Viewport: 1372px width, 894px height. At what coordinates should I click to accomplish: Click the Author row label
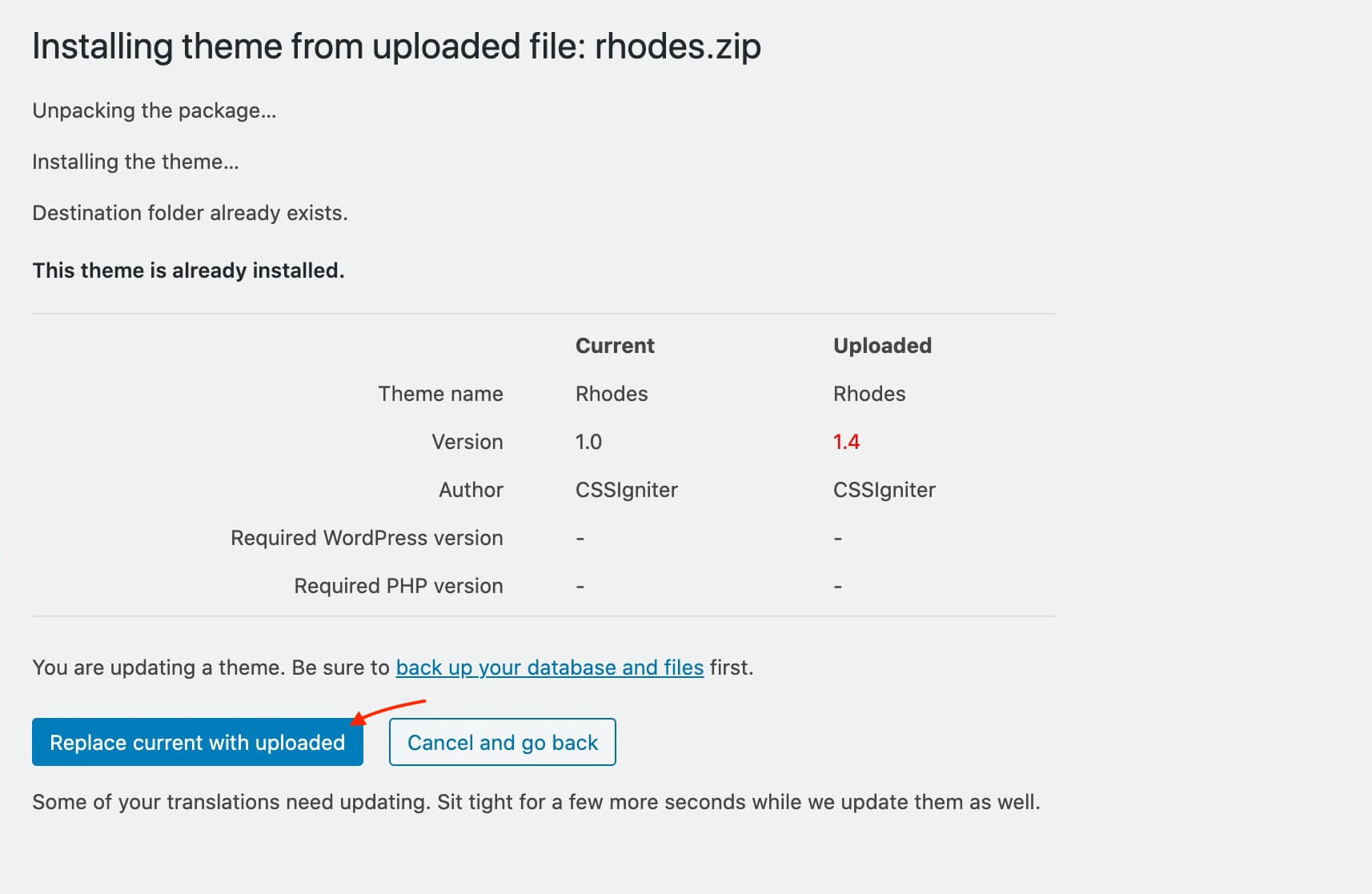pyautogui.click(x=471, y=490)
